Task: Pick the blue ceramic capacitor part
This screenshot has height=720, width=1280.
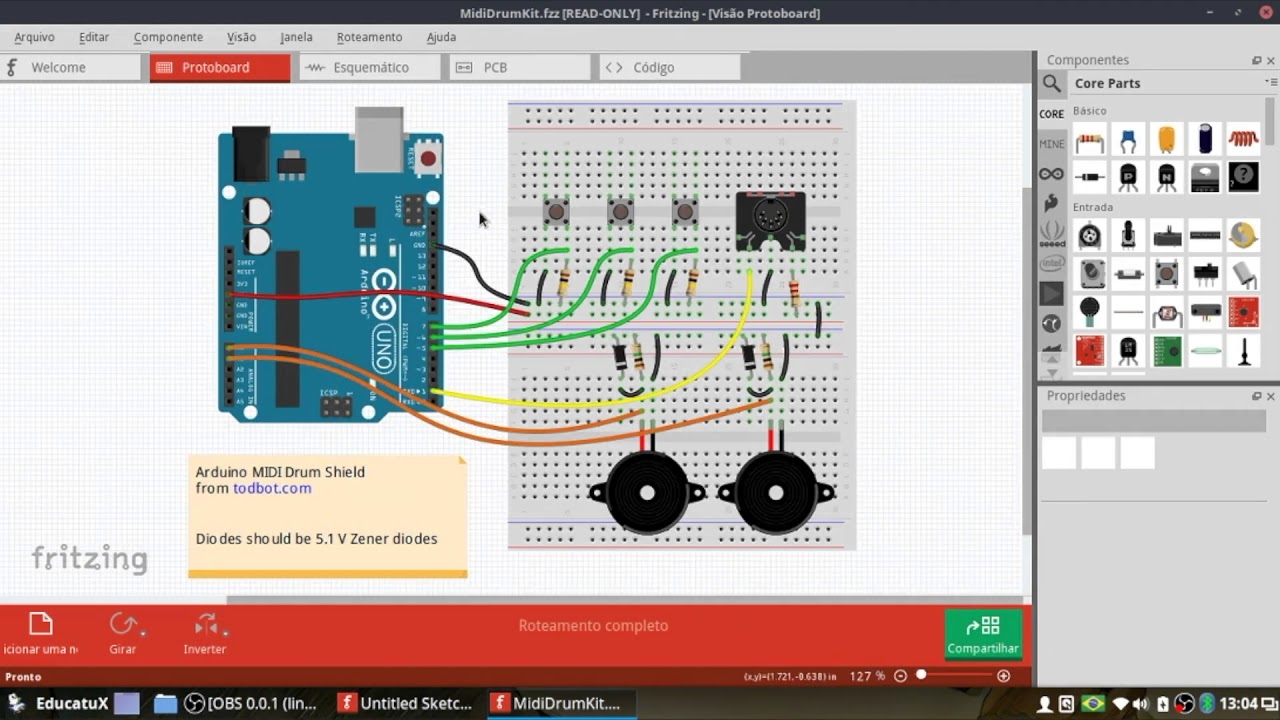Action: coord(1128,139)
